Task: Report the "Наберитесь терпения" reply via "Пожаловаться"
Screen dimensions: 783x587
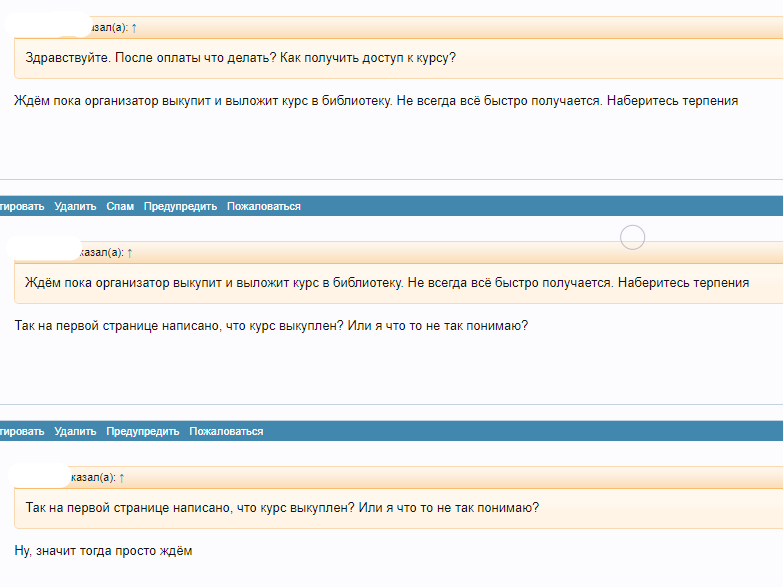Action: click(263, 206)
